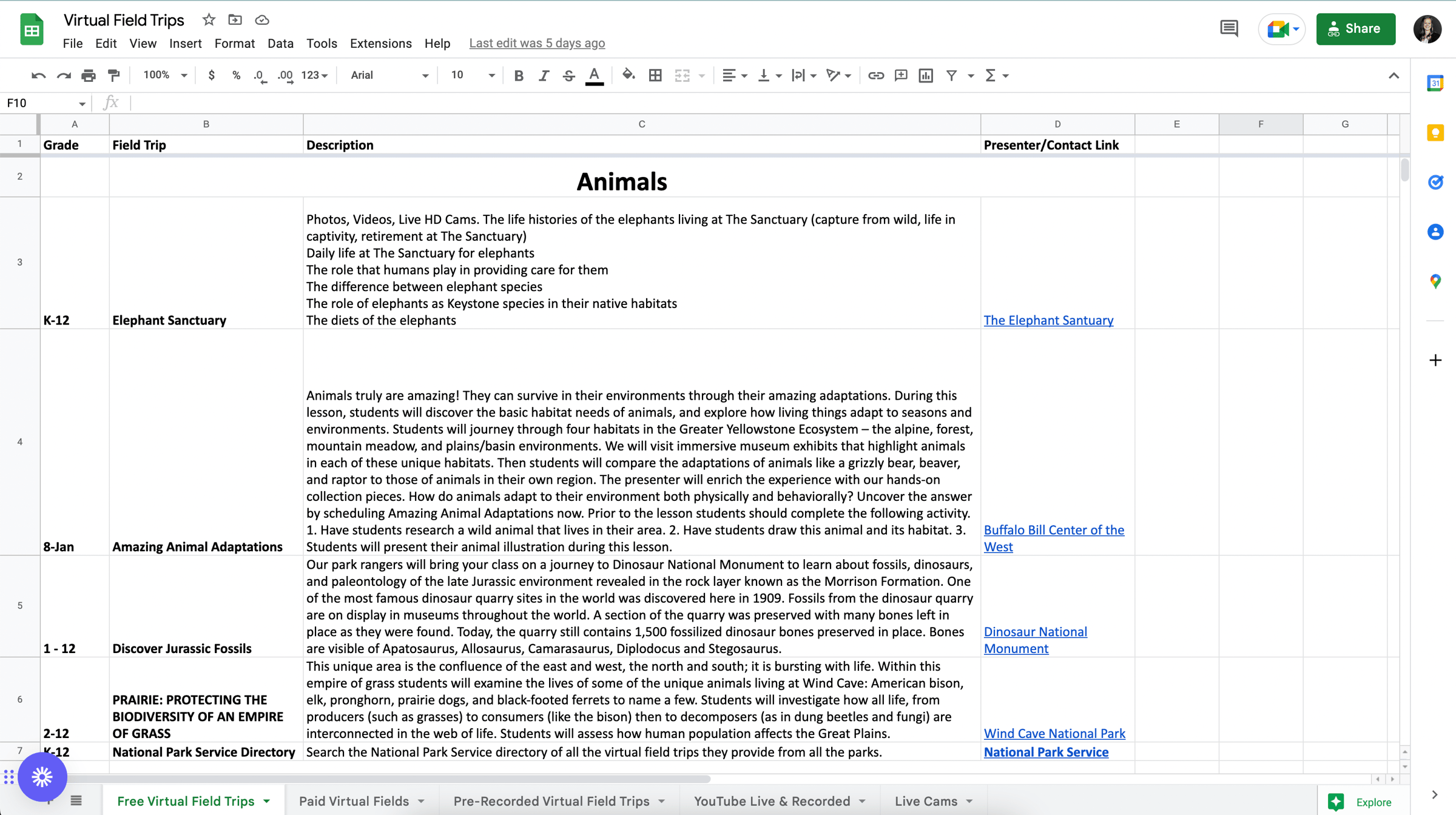This screenshot has height=815, width=1456.
Task: Click the Undo icon
Action: (38, 75)
